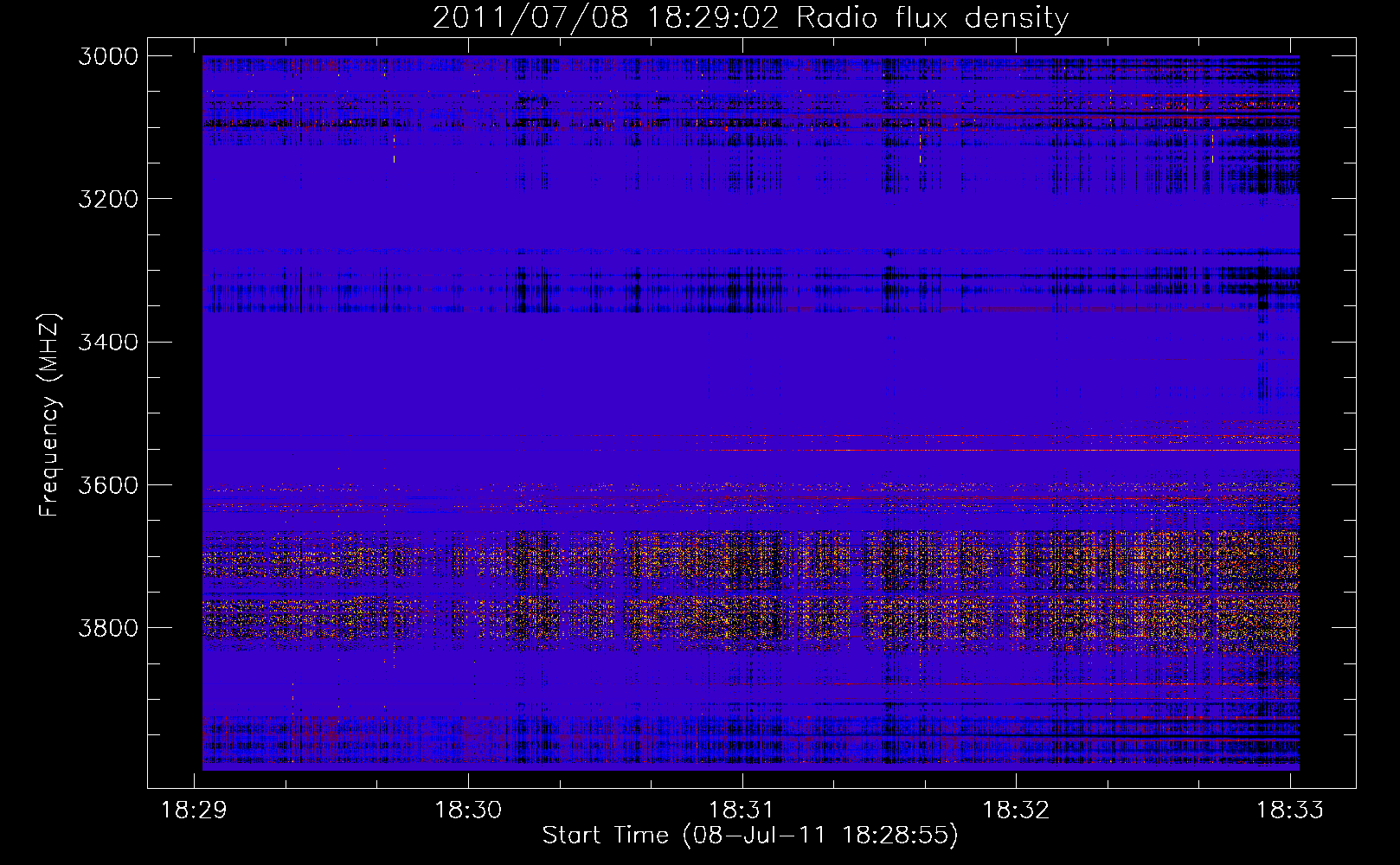Viewport: 1400px width, 865px height.
Task: Click the "Frequency (MHZ)" axis label
Action: pos(48,415)
